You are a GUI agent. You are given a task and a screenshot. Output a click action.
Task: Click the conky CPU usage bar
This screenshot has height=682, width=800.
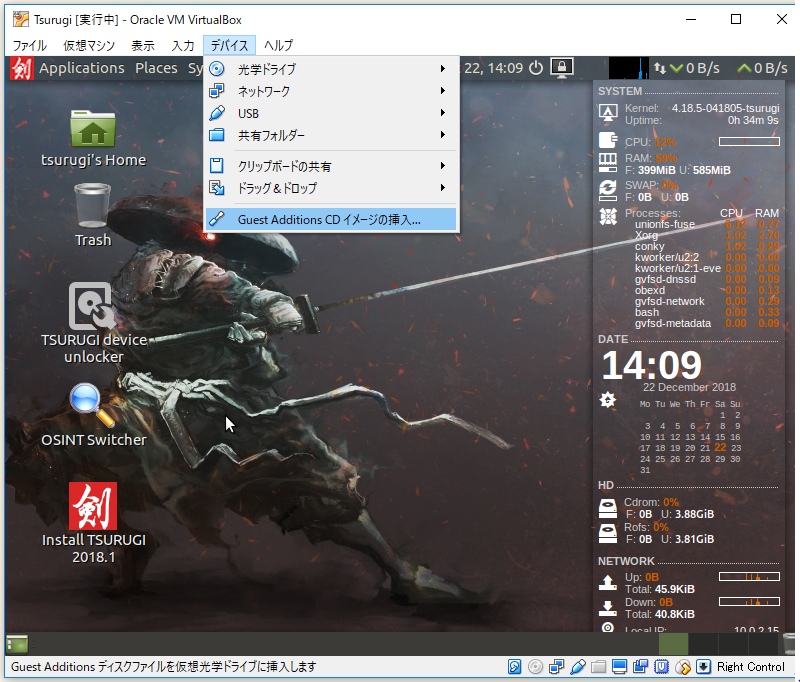click(x=749, y=141)
